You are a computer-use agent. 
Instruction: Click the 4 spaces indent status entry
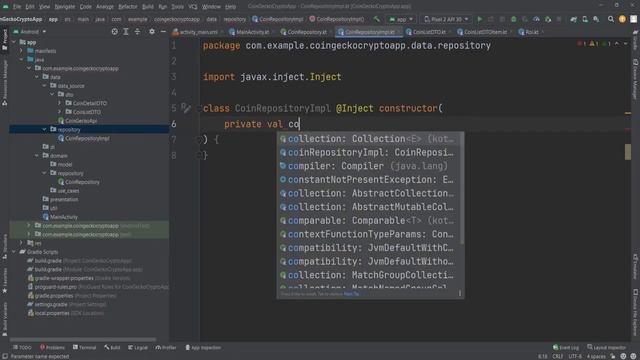596,356
